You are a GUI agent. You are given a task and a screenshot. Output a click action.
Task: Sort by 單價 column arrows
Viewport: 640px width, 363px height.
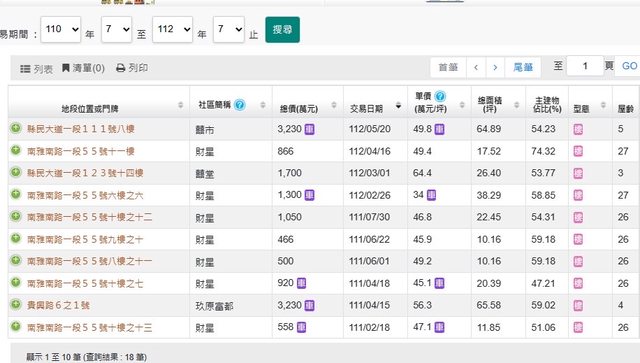click(462, 105)
